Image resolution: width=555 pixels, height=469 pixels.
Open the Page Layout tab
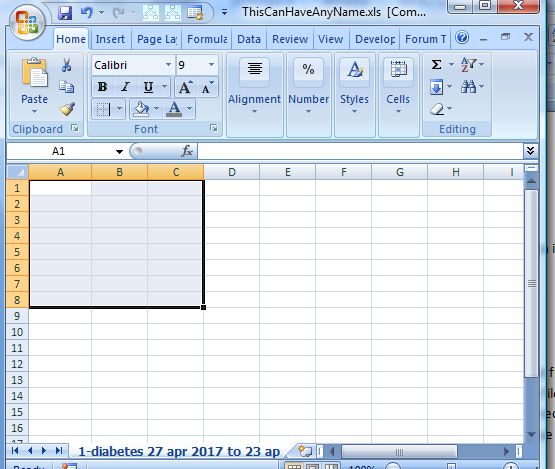coord(157,39)
